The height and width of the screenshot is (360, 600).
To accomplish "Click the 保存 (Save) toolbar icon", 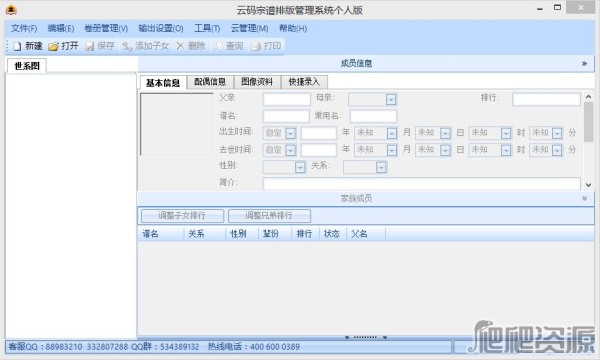I will coord(90,46).
